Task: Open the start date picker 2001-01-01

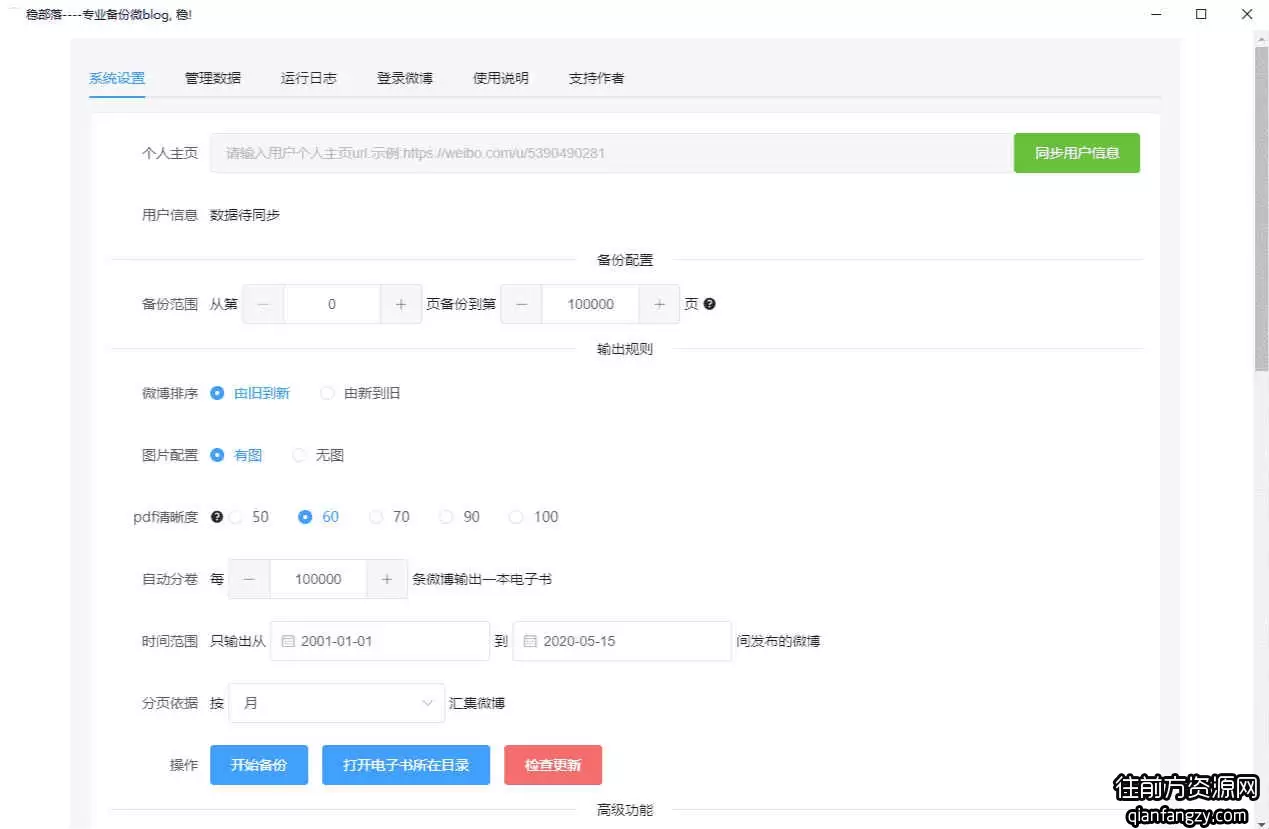Action: 379,641
